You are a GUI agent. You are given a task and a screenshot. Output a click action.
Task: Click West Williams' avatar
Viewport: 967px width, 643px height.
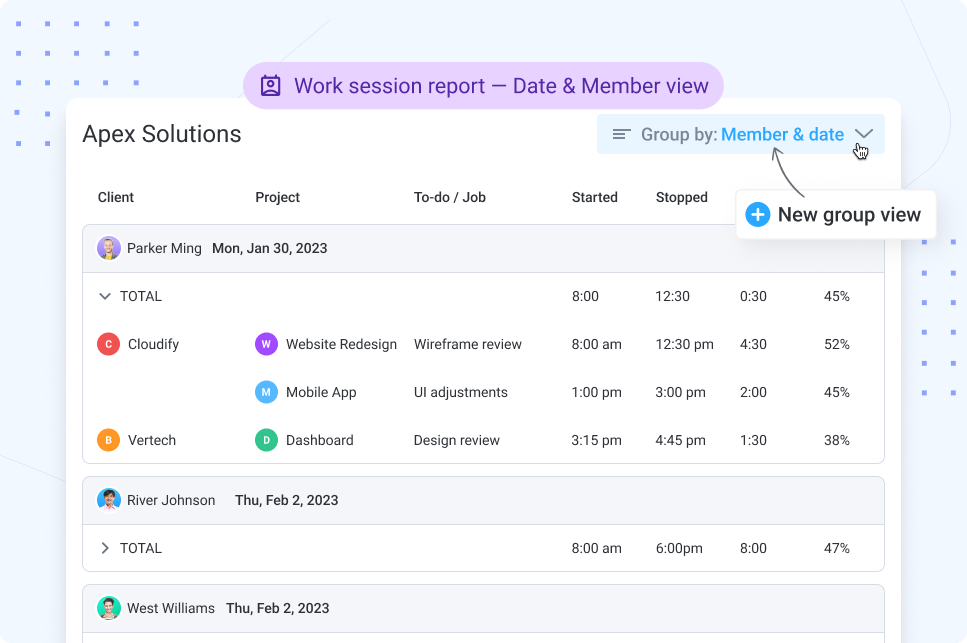click(x=108, y=608)
